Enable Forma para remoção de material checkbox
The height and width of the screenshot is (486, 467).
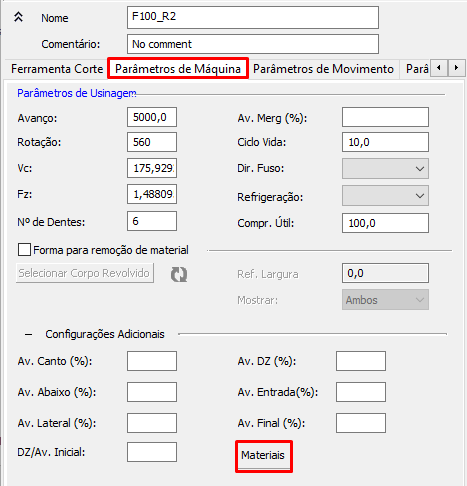[24, 250]
